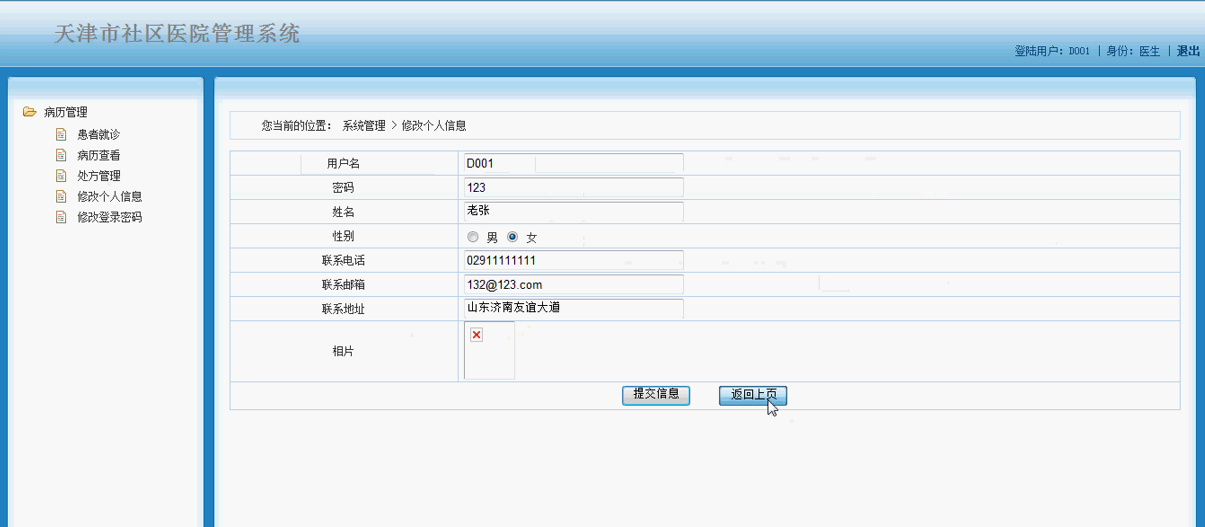Open 修改个人信息 in the sidebar

109,196
